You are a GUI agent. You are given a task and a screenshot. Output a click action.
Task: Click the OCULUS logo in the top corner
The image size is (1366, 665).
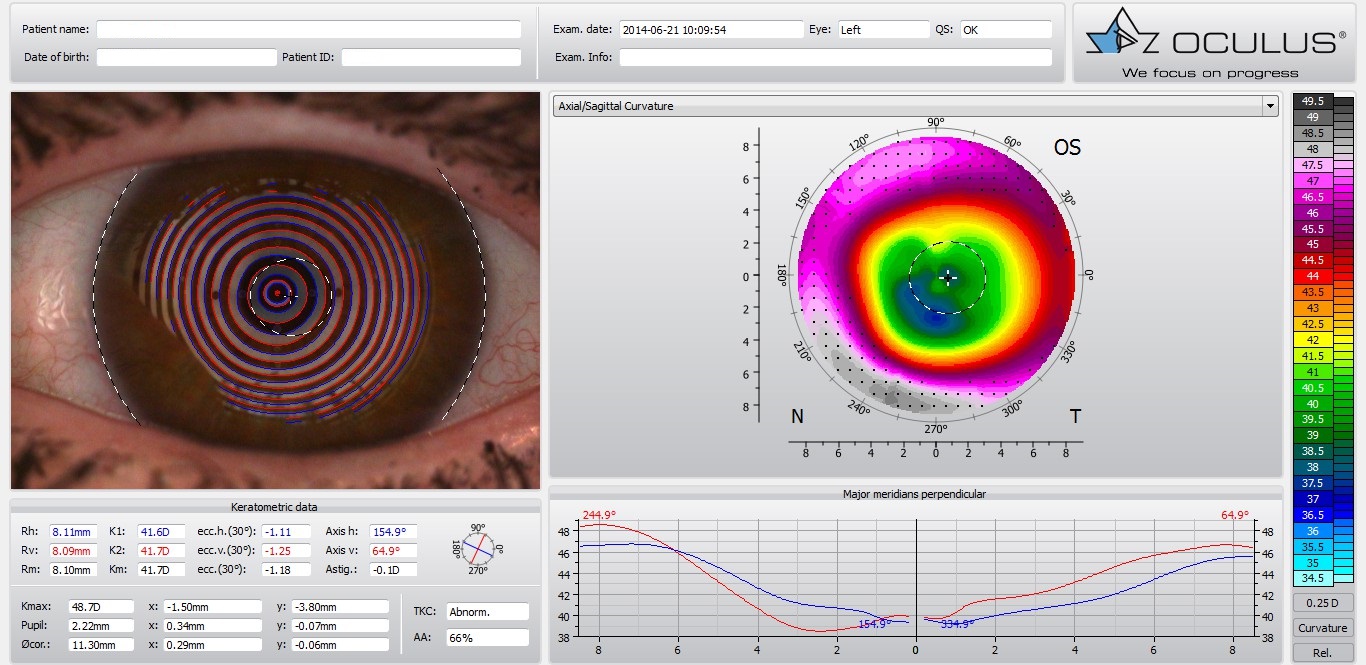coord(1216,40)
